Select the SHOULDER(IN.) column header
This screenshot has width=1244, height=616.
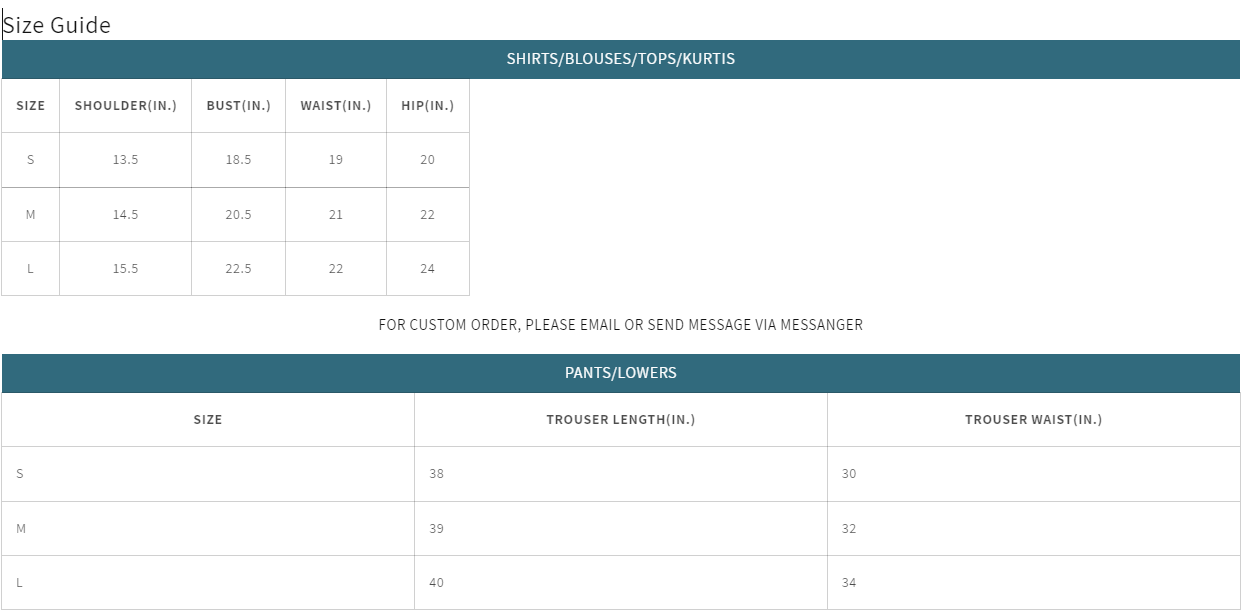(x=125, y=106)
